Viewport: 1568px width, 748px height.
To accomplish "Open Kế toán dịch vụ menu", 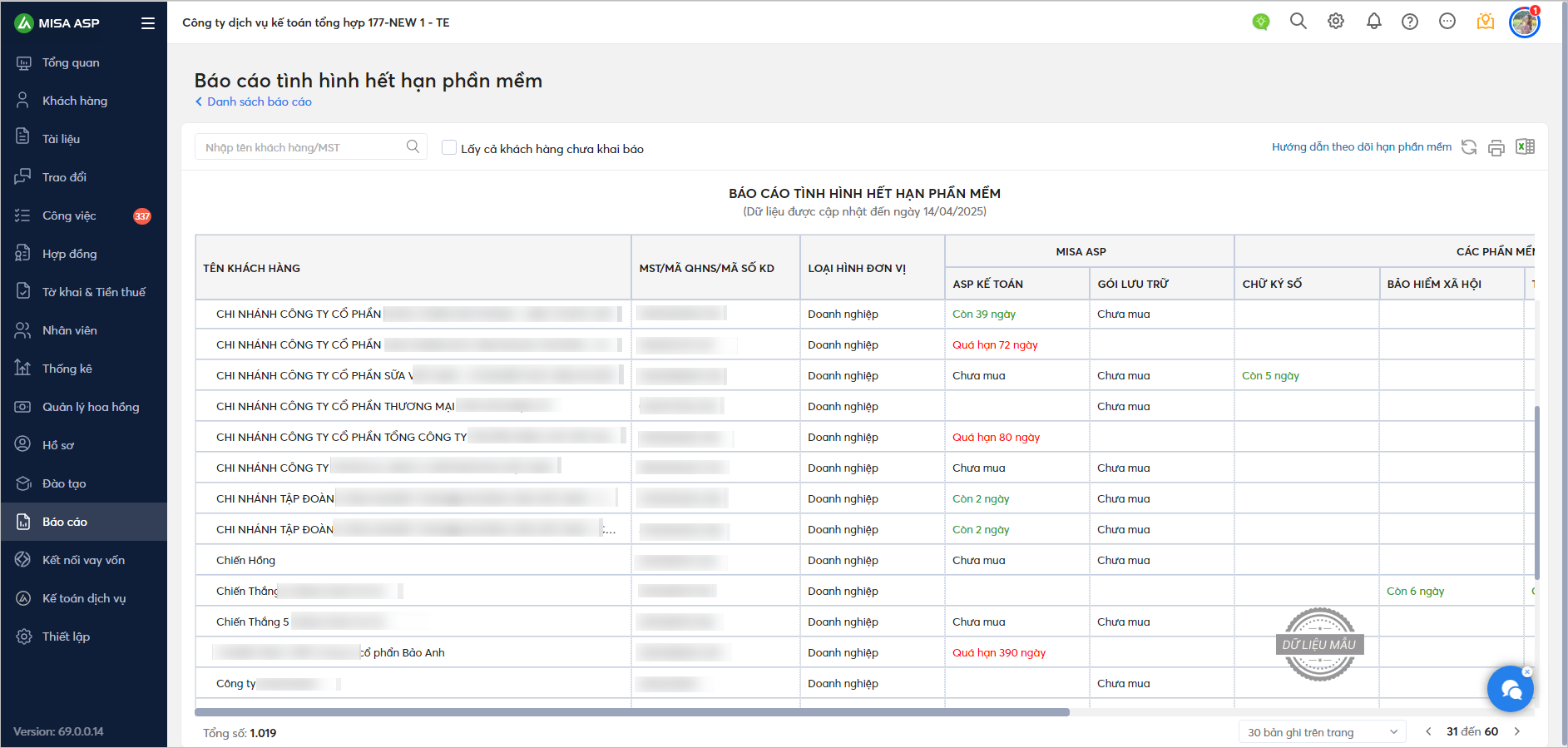I will tap(83, 598).
